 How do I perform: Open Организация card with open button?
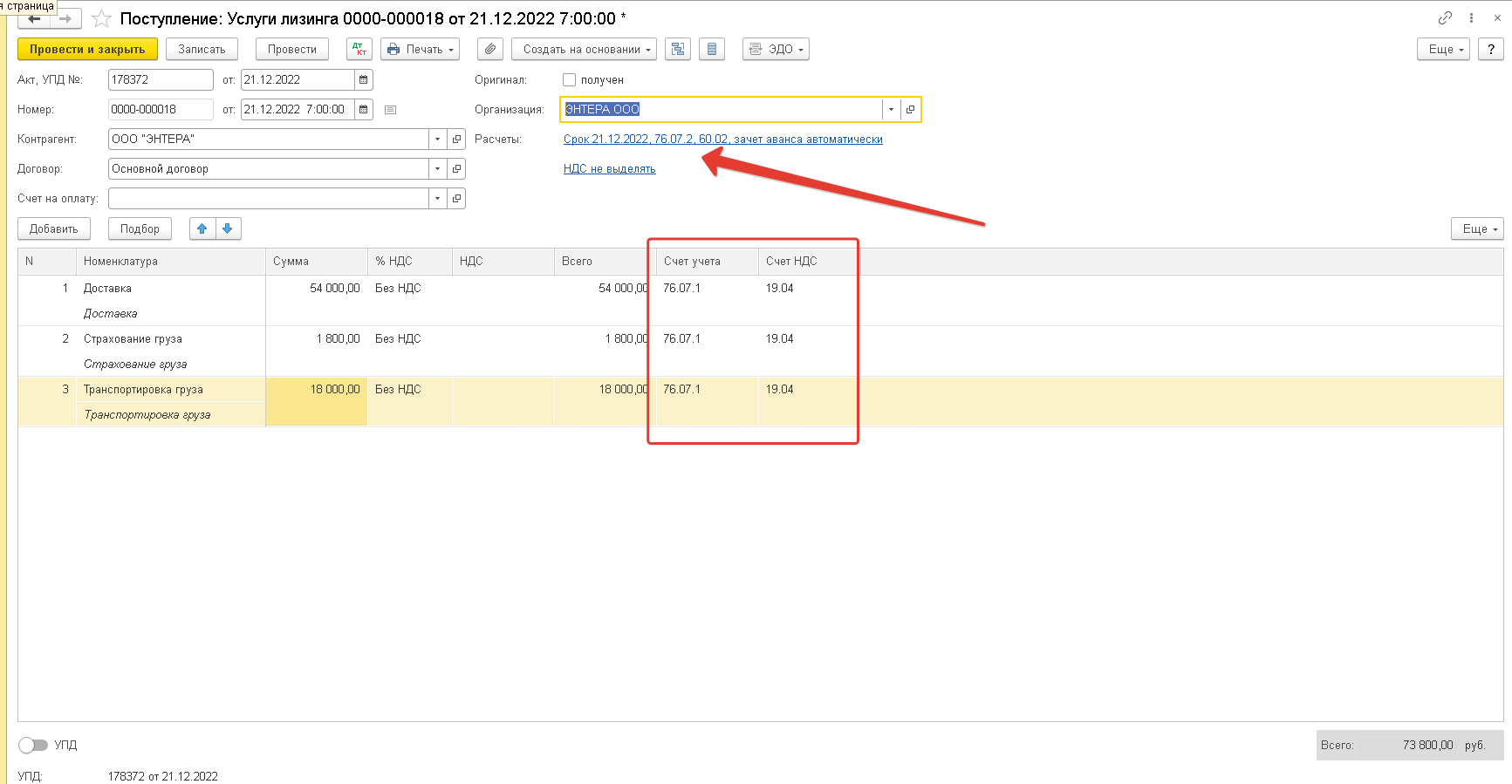(910, 109)
